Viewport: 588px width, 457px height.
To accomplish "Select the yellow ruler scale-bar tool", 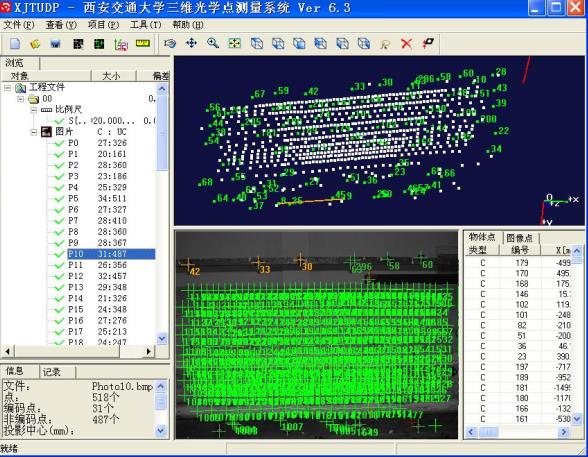I will point(142,43).
